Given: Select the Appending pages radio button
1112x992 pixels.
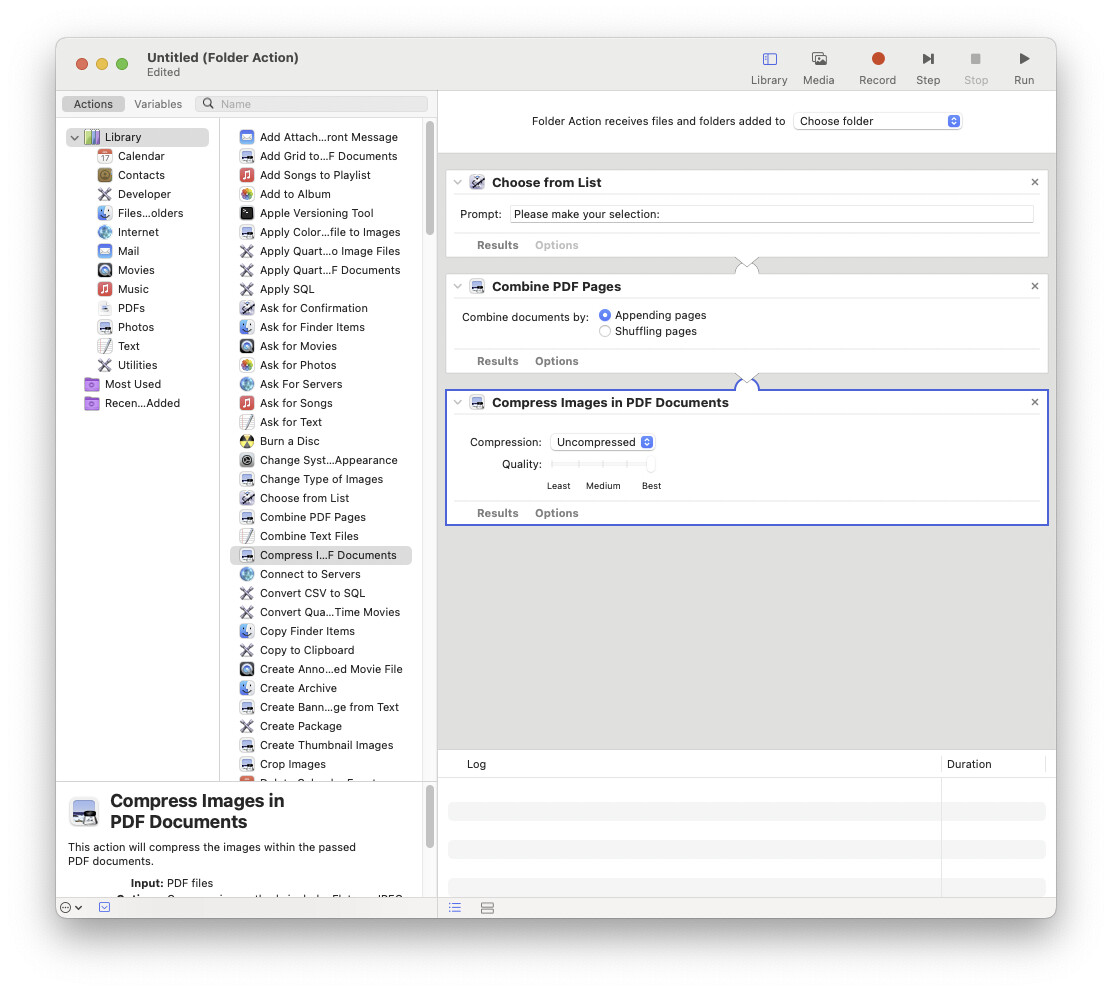Looking at the screenshot, I should pos(604,314).
